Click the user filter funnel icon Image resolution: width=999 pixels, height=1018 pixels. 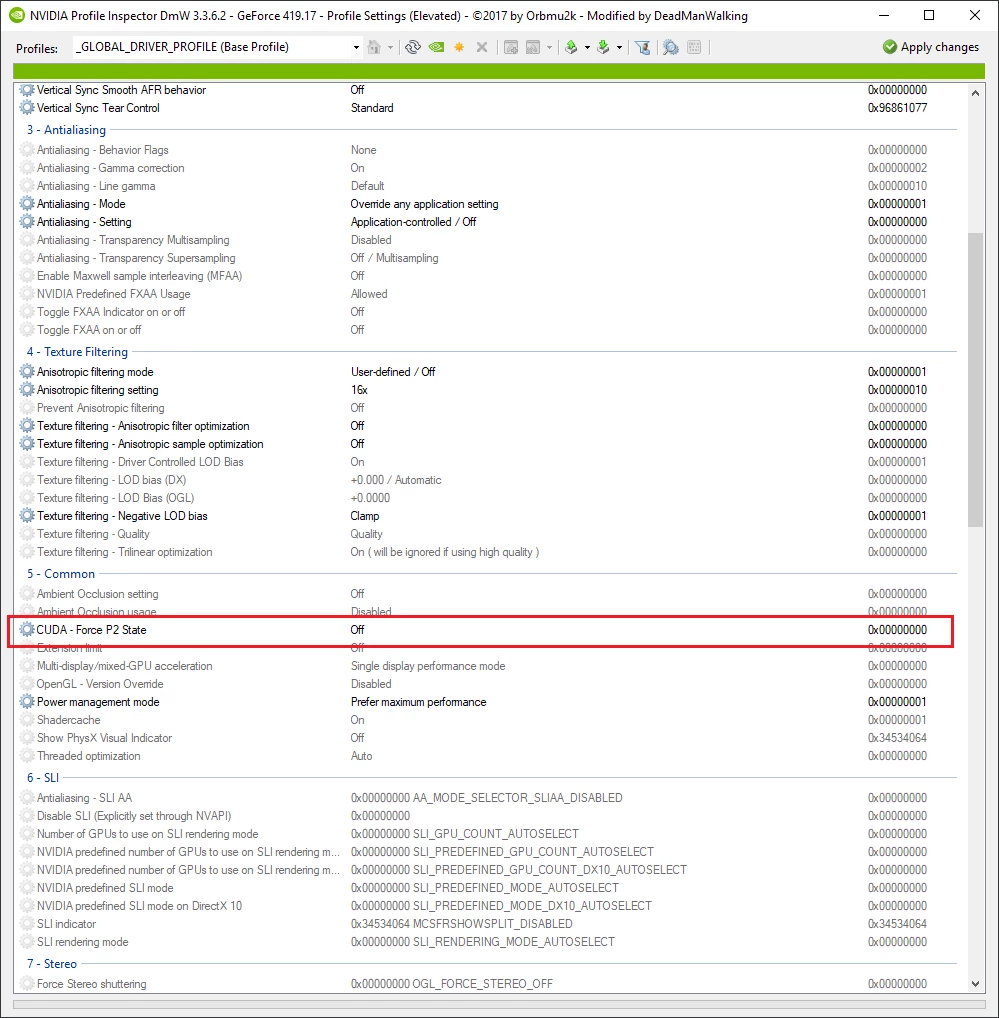click(x=643, y=47)
